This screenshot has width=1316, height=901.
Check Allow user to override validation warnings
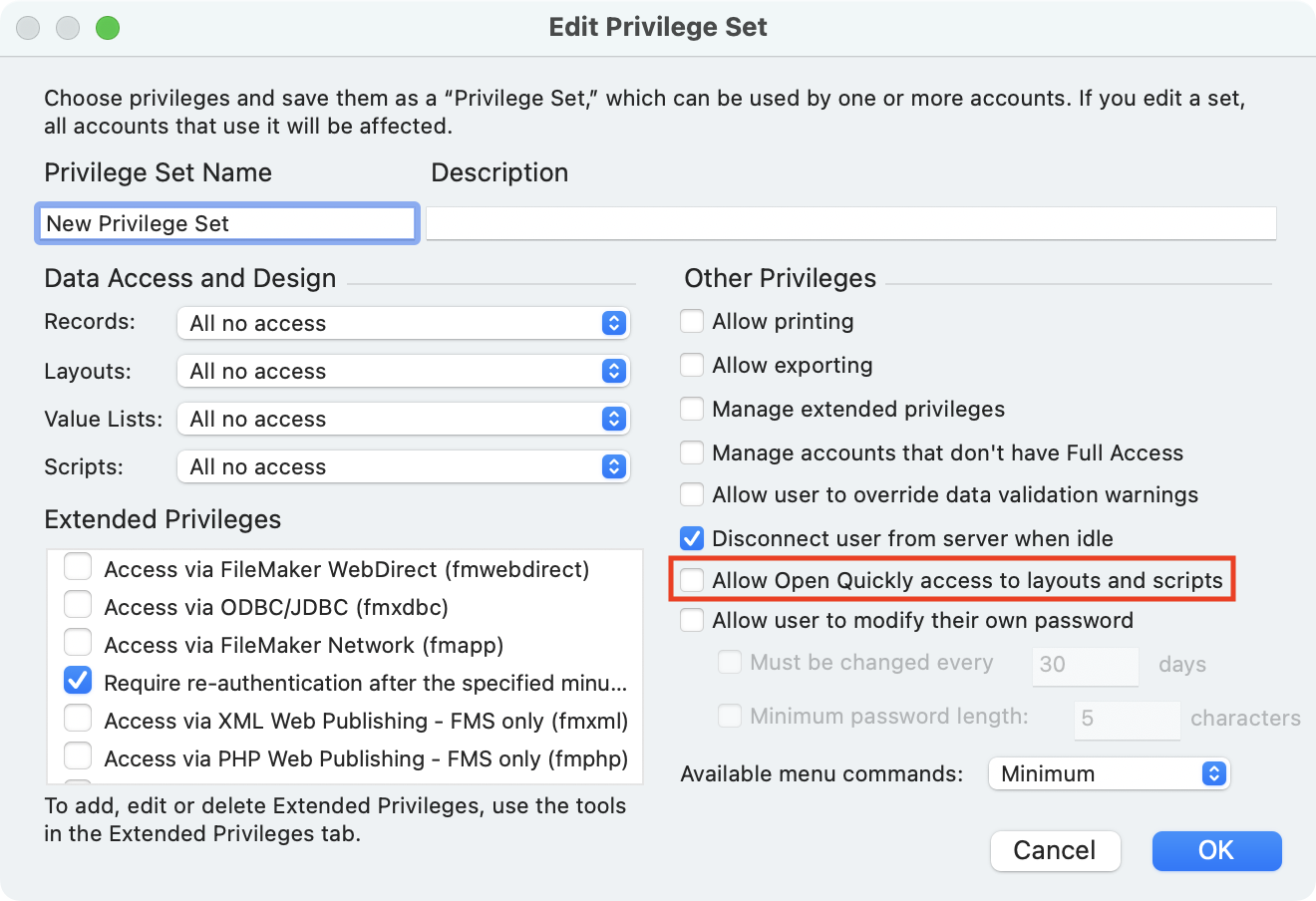(692, 494)
